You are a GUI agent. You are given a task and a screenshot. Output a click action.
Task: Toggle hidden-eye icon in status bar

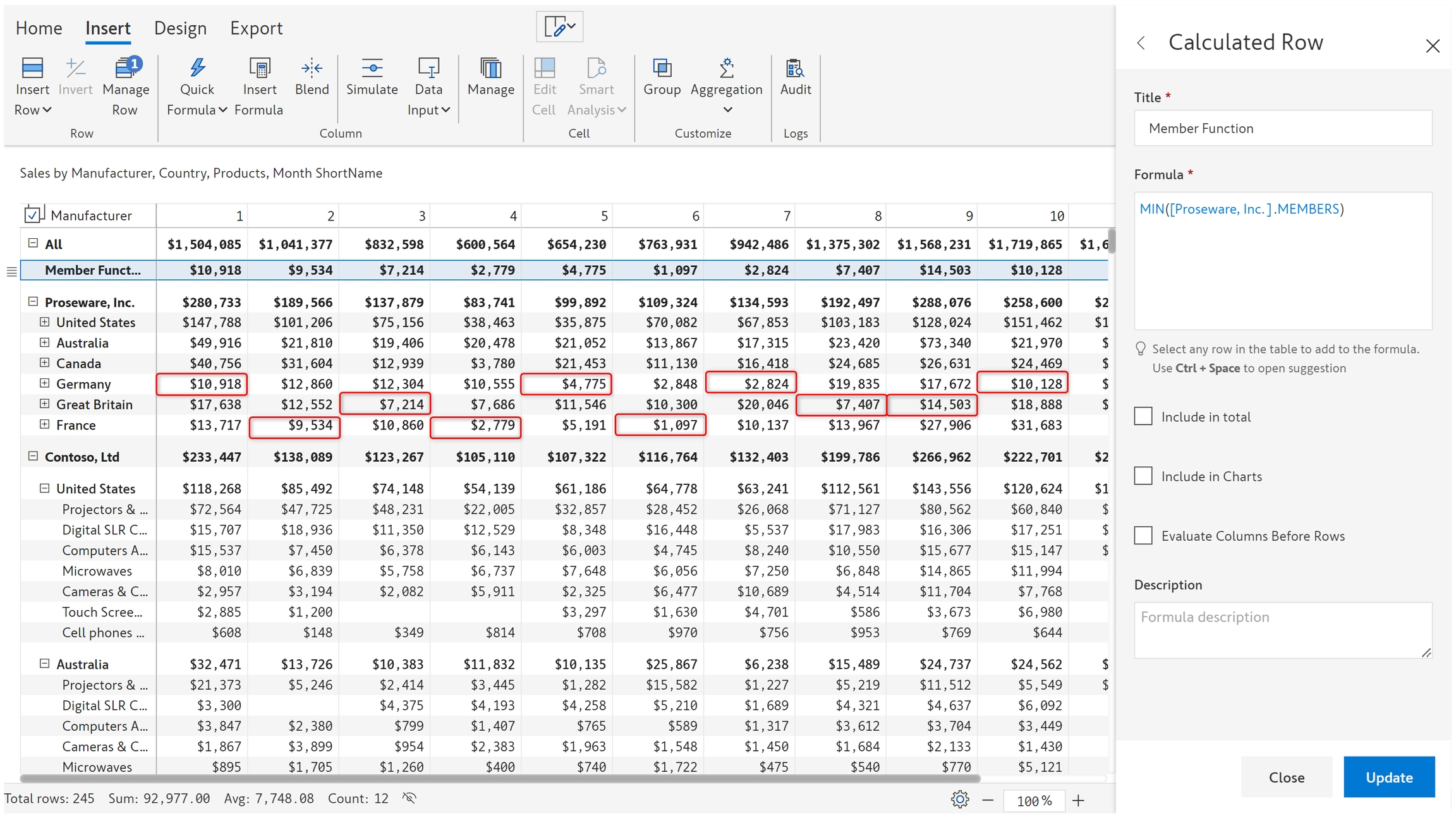click(x=409, y=798)
